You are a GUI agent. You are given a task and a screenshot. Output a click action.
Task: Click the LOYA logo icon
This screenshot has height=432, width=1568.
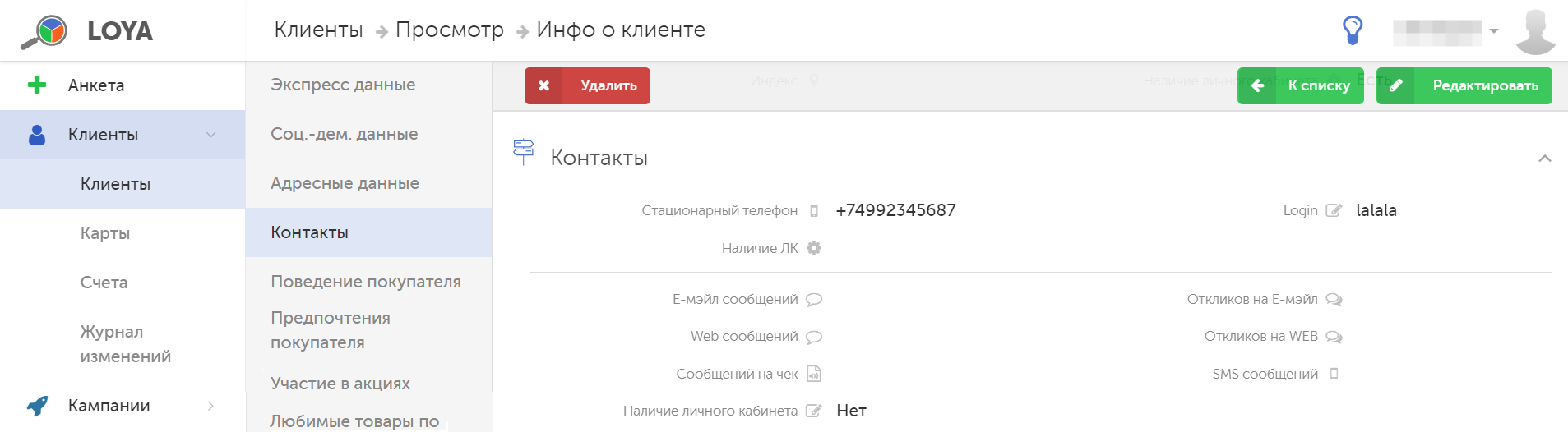[x=44, y=32]
